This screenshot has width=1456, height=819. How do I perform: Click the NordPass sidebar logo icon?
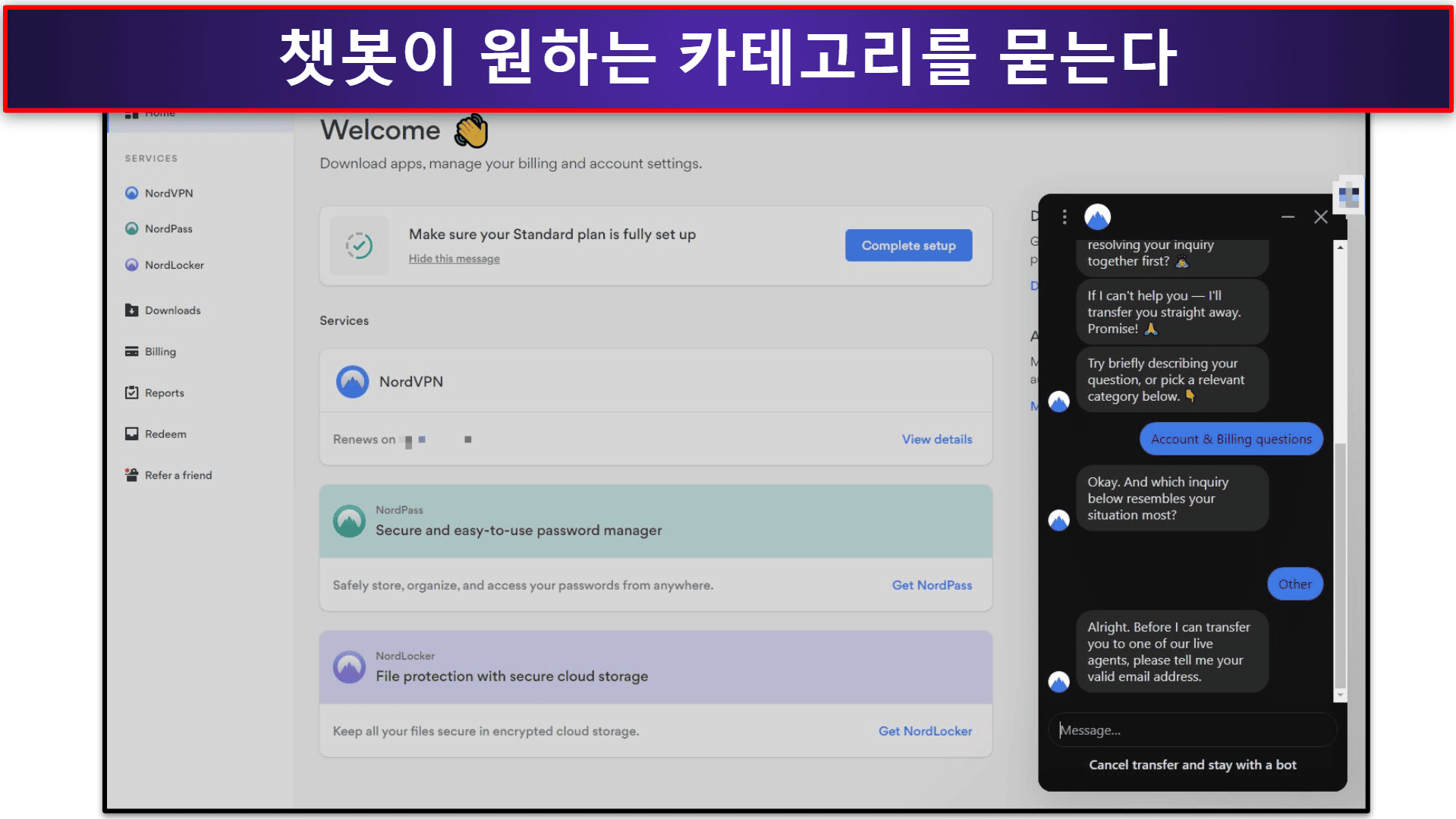coord(132,228)
